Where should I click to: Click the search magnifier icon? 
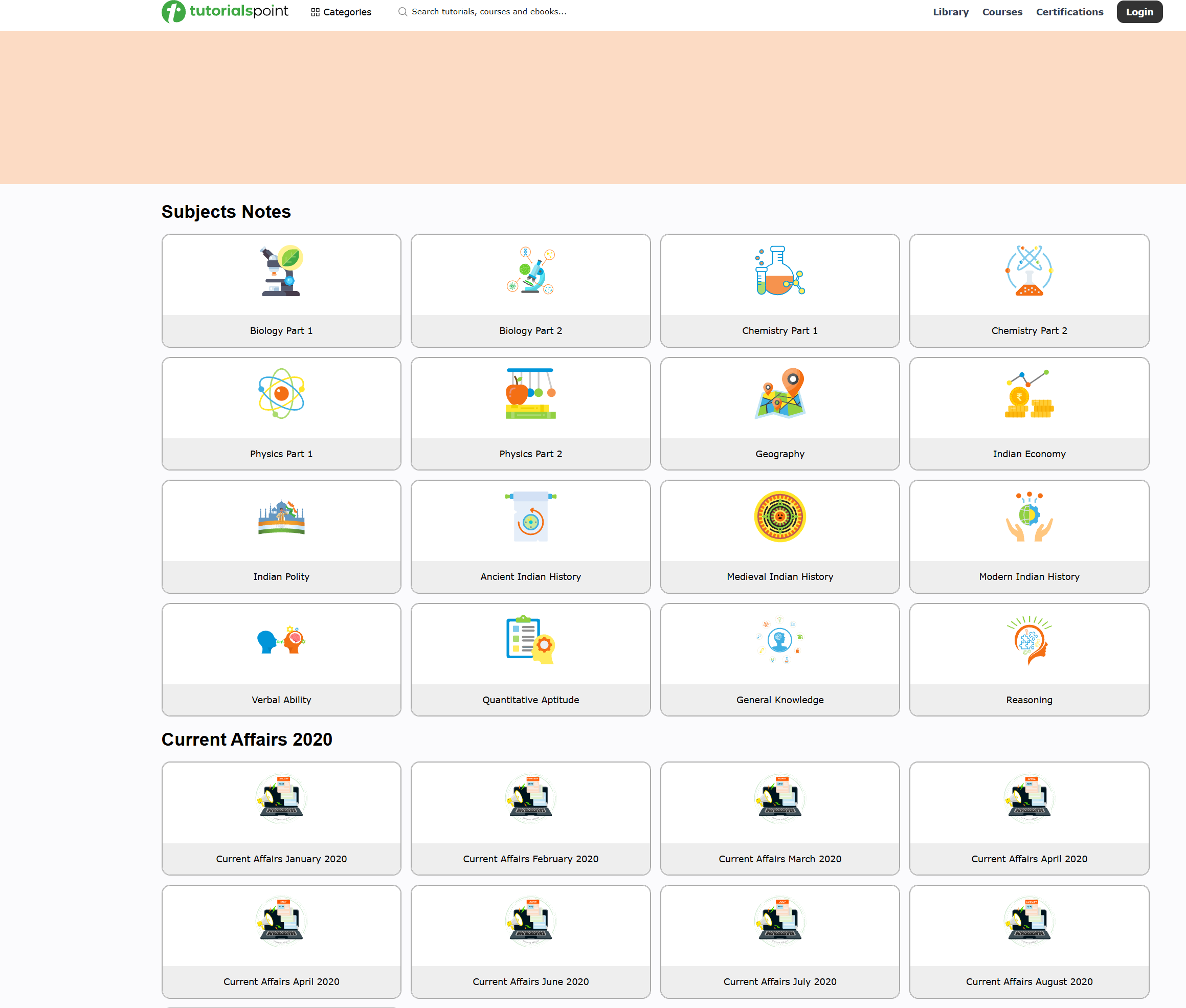pos(403,11)
